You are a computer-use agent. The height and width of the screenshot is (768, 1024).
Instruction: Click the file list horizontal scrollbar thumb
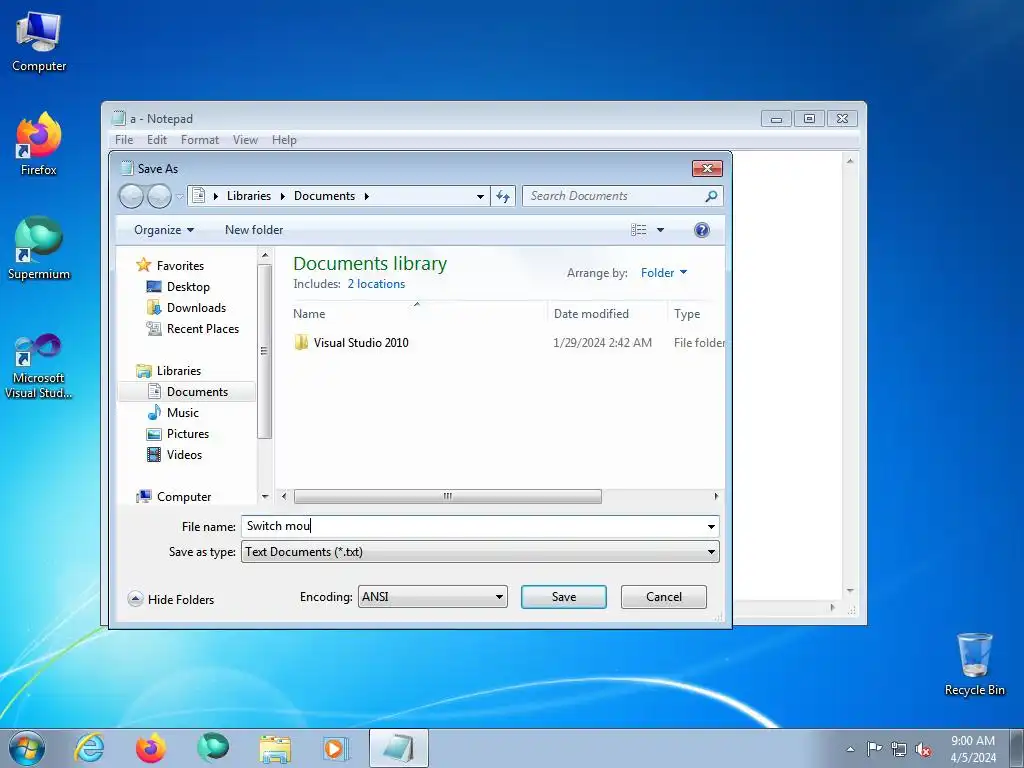coord(447,496)
